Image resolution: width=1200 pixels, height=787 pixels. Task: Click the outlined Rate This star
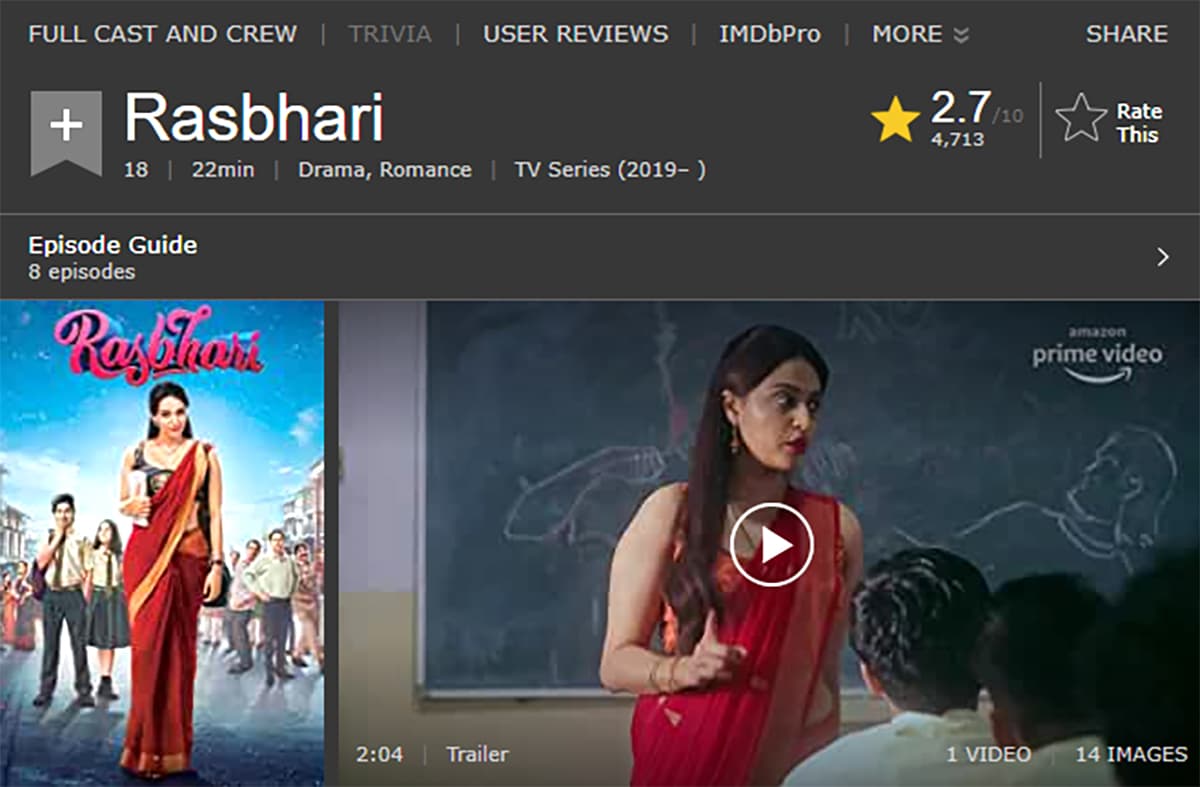tap(1081, 118)
